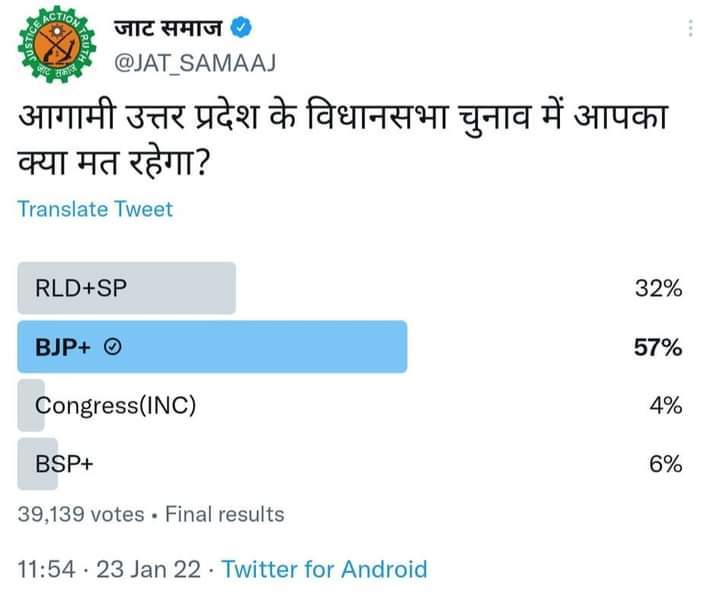Image resolution: width=720 pixels, height=597 pixels.
Task: Click the Hindi poll question text
Action: [x=343, y=140]
